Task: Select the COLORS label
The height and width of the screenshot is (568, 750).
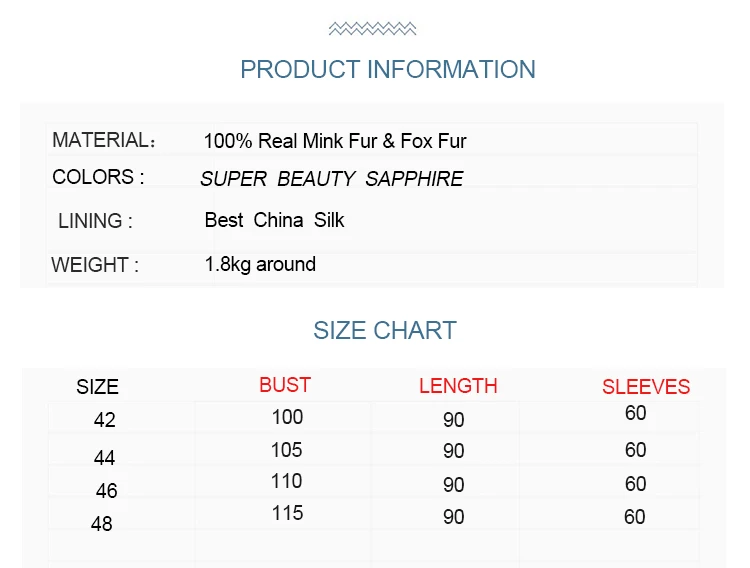Action: (x=98, y=177)
